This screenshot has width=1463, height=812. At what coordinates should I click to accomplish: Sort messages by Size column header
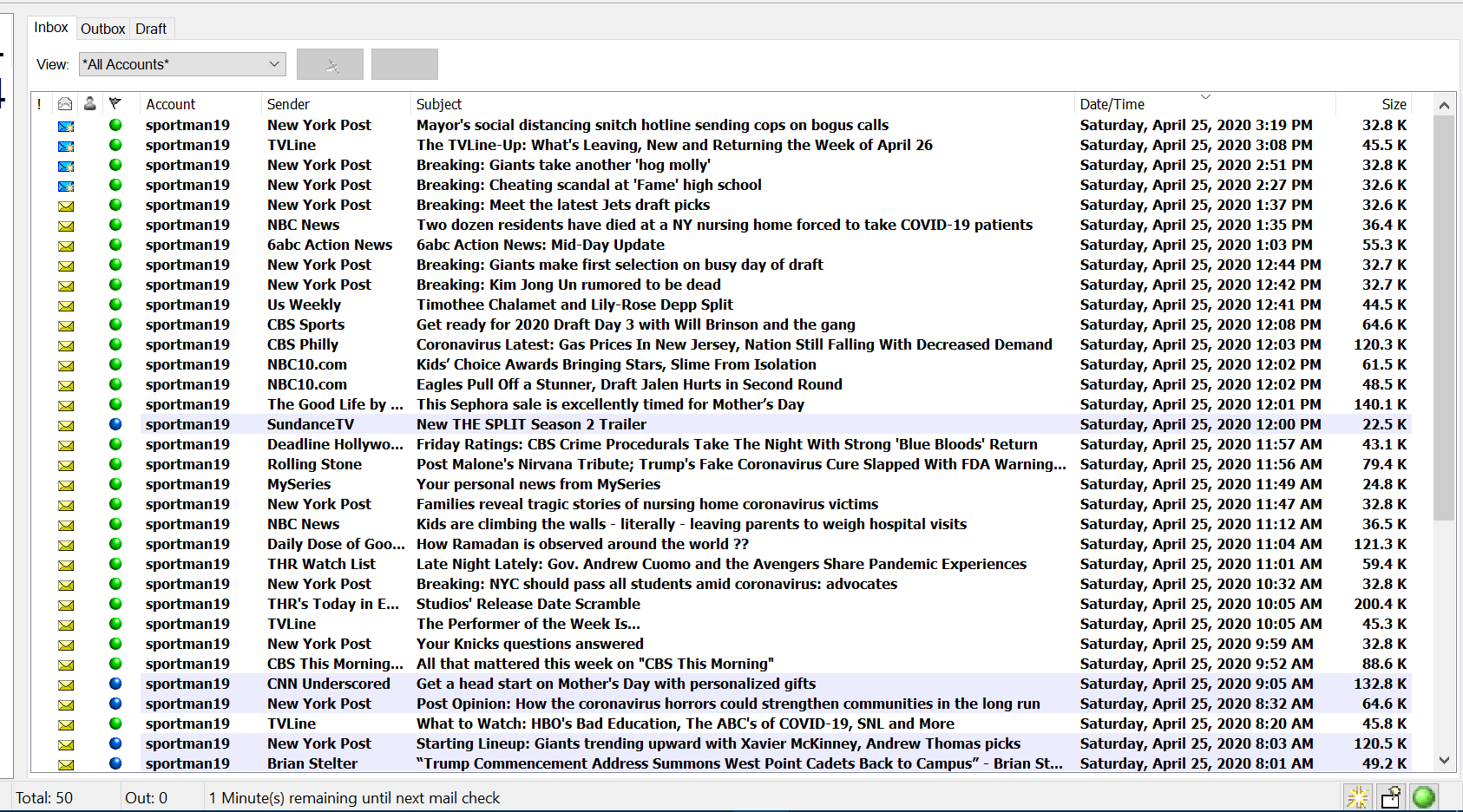pos(1374,104)
